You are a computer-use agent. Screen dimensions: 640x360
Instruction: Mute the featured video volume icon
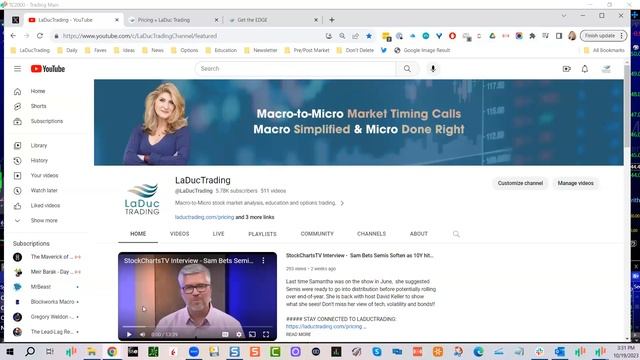coord(142,334)
